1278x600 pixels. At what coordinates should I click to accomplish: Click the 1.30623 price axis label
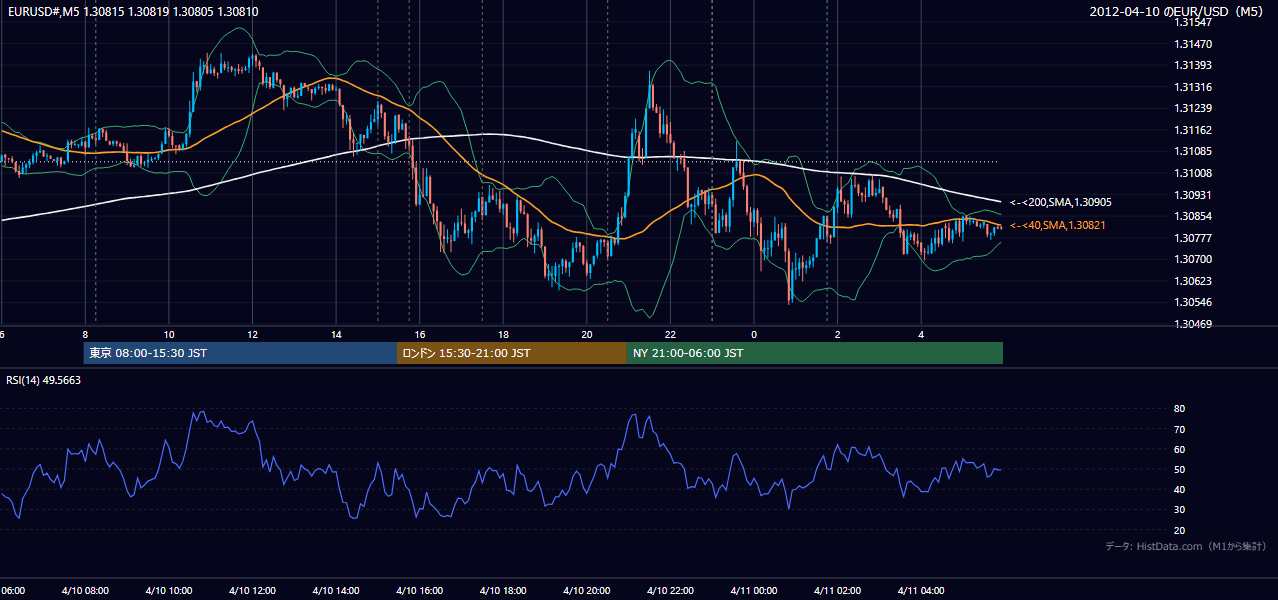[x=1192, y=281]
